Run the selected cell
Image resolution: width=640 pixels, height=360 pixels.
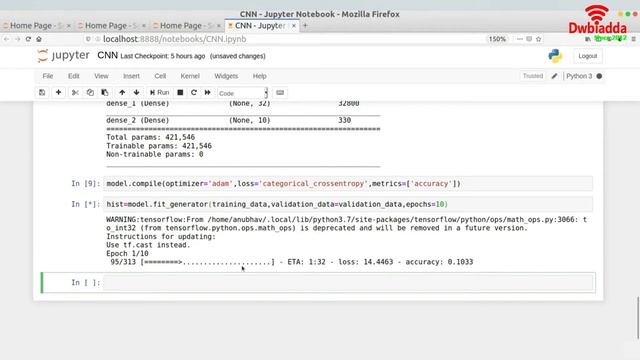160,93
